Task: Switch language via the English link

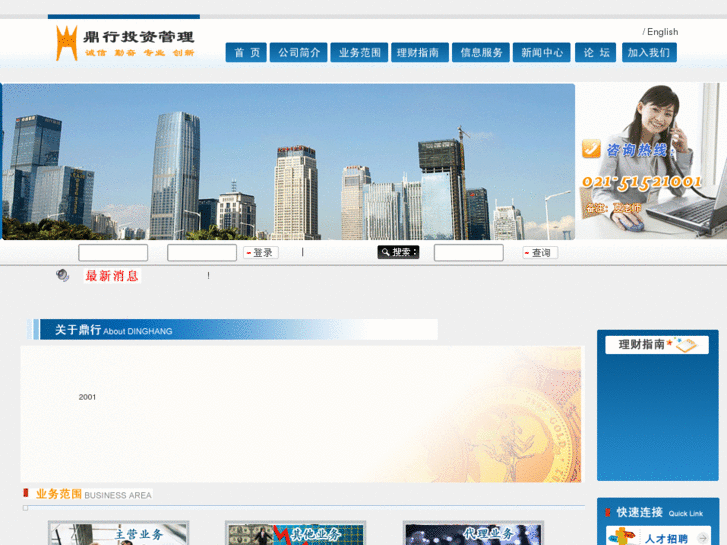Action: tap(663, 32)
